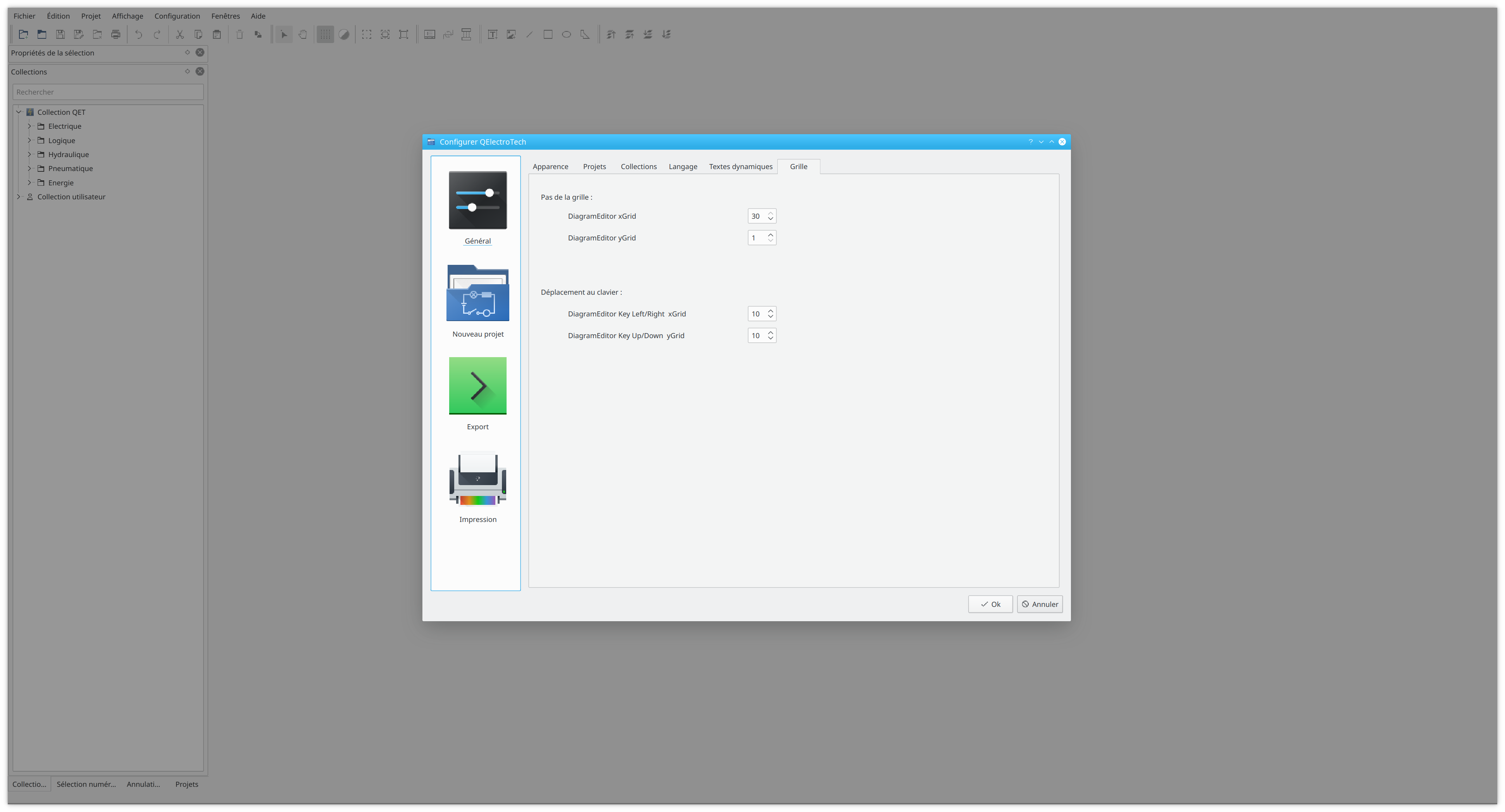Click the half-filled circle background icon
This screenshot has width=1505, height=812.
(x=344, y=35)
